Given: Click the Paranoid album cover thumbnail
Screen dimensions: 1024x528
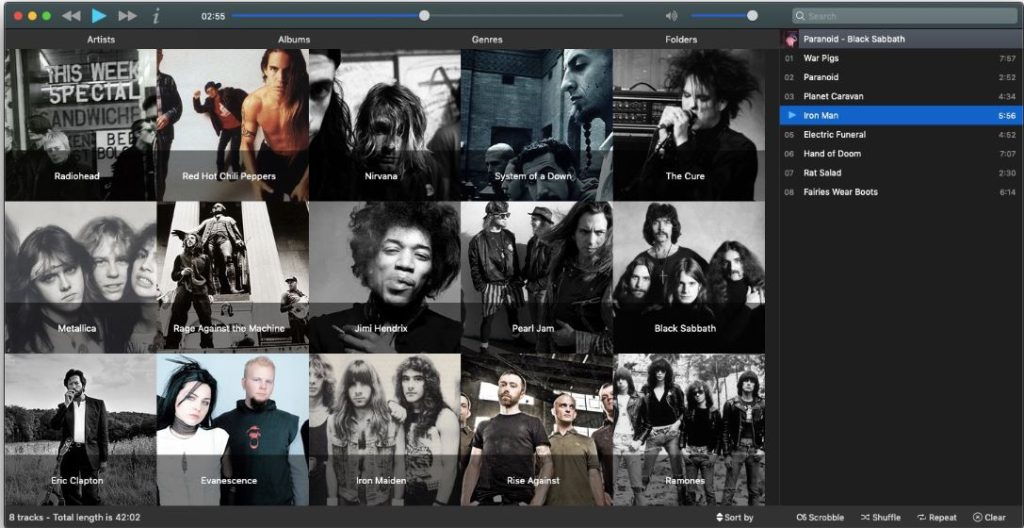Looking at the screenshot, I should (790, 39).
